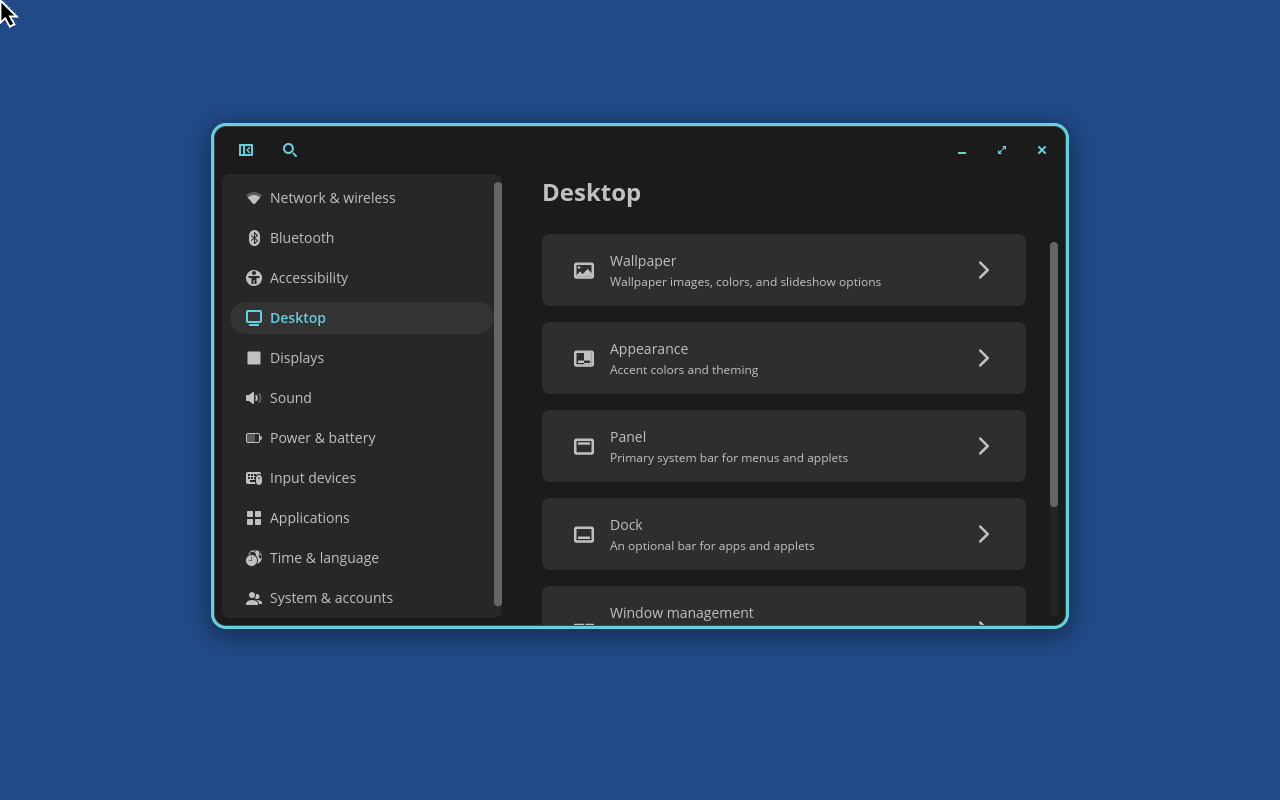Image resolution: width=1280 pixels, height=800 pixels.
Task: Open Input devices label
Action: coord(313,478)
